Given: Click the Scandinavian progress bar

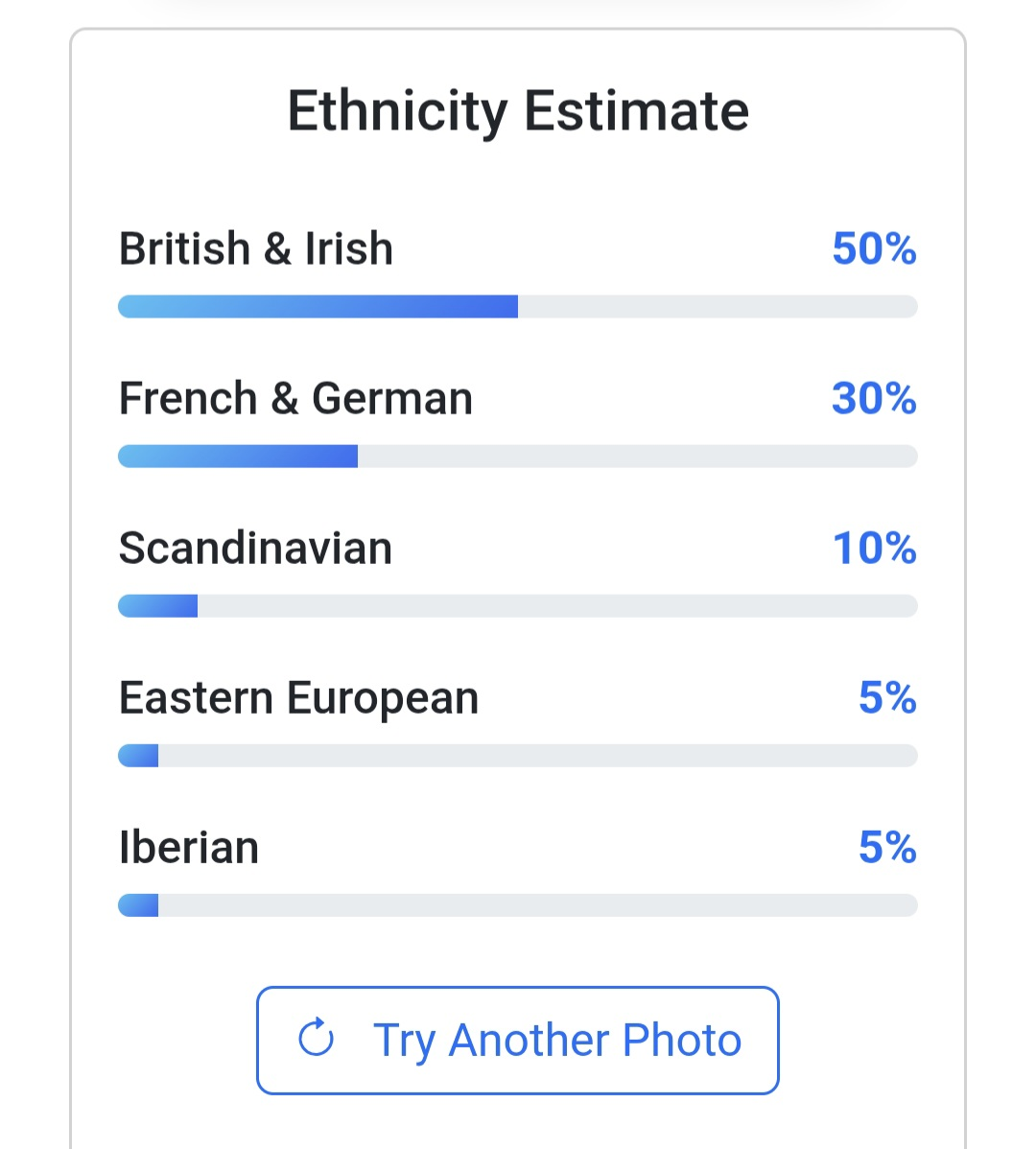Looking at the screenshot, I should 518,606.
